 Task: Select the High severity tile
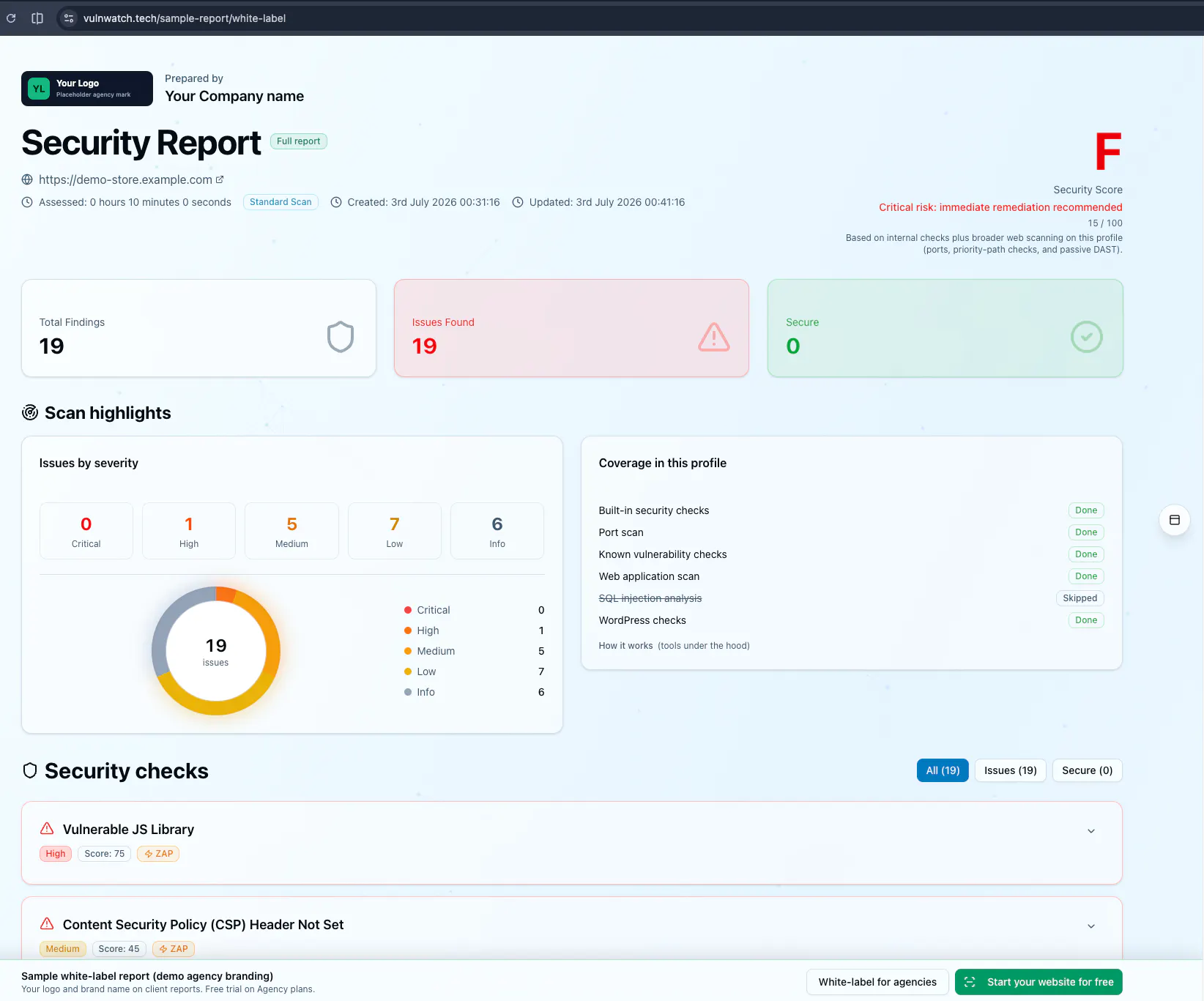(189, 531)
